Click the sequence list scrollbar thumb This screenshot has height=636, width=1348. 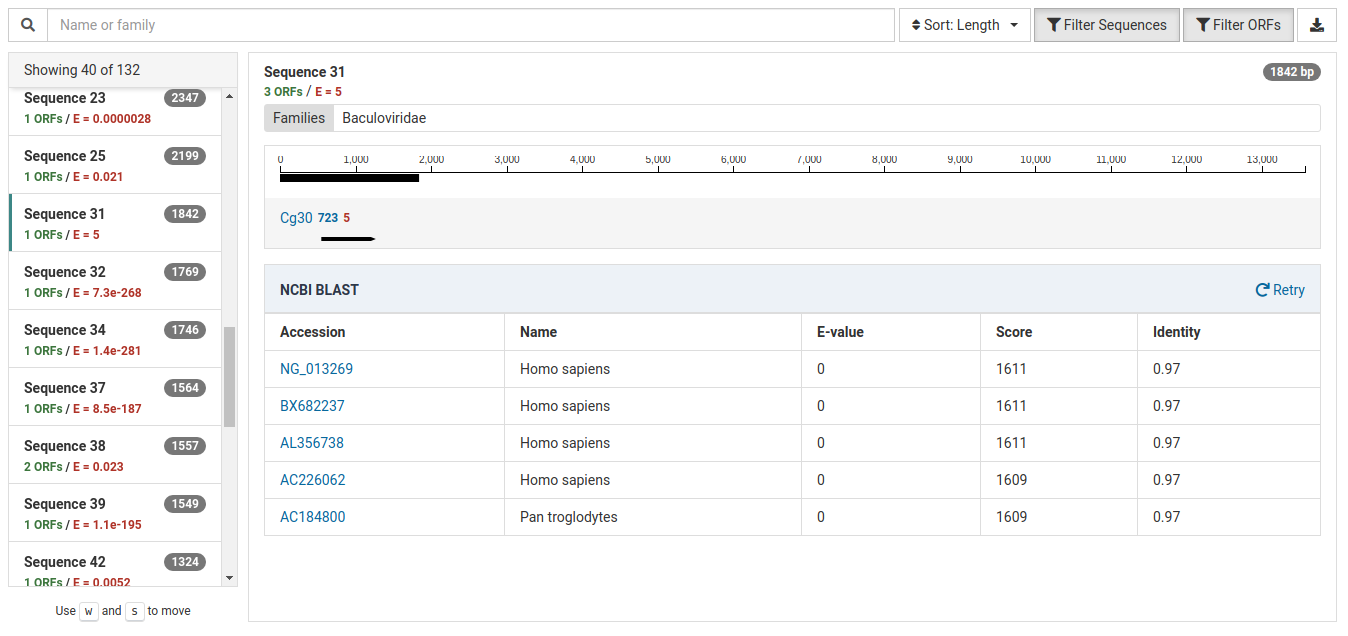[230, 377]
